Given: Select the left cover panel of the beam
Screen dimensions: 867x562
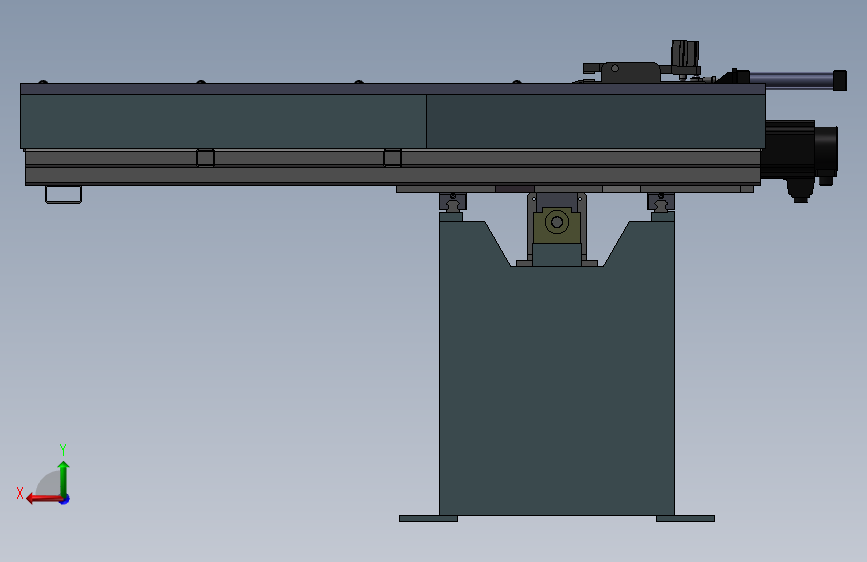Looking at the screenshot, I should [x=223, y=121].
